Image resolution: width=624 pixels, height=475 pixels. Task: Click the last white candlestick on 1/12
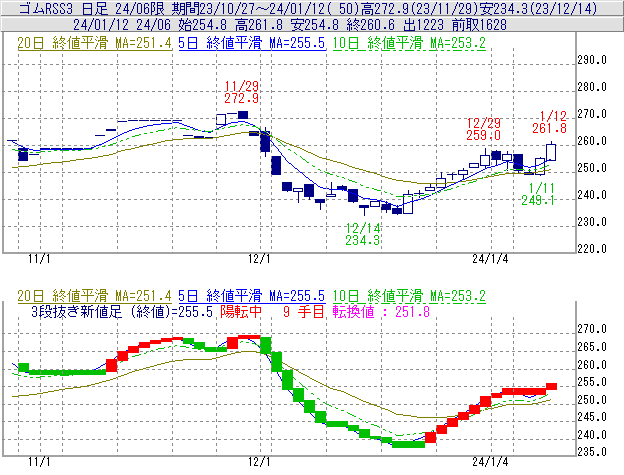[551, 152]
